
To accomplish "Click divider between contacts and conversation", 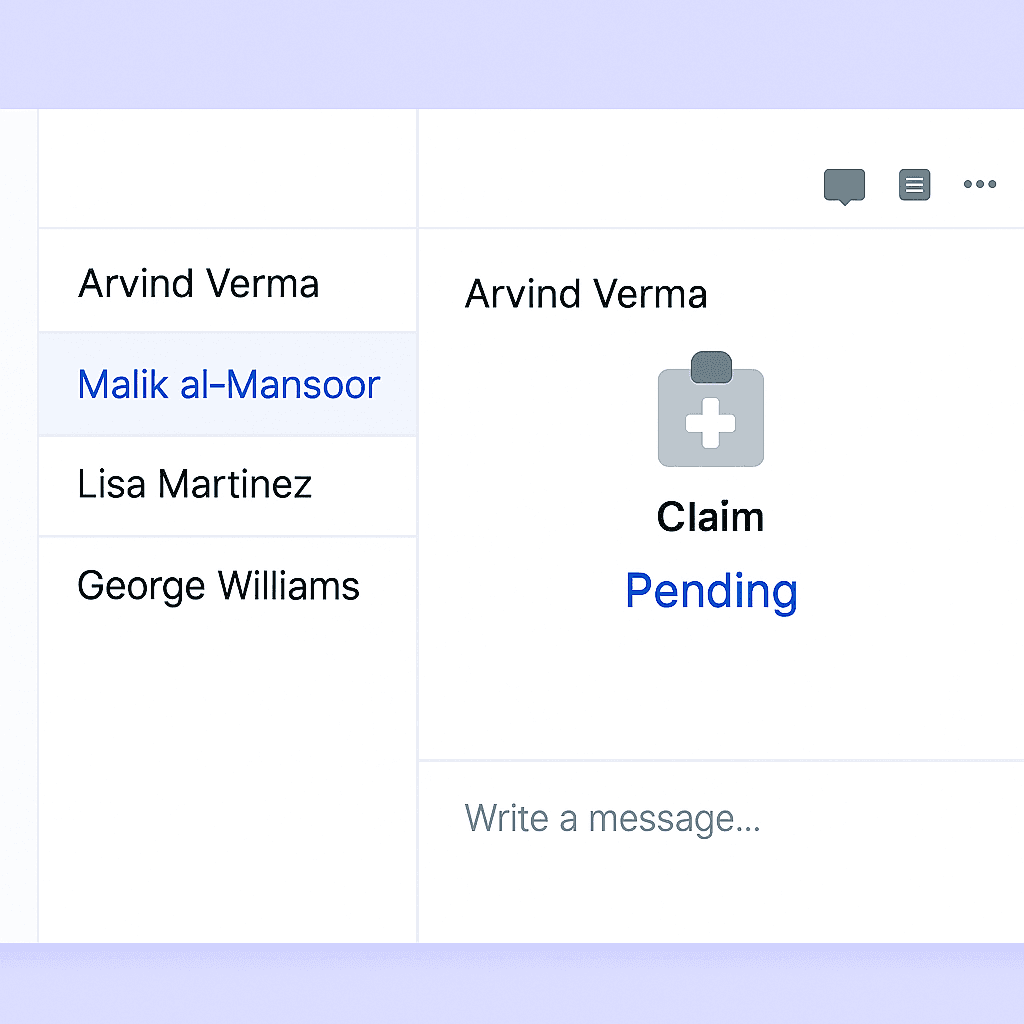I will 417,526.
